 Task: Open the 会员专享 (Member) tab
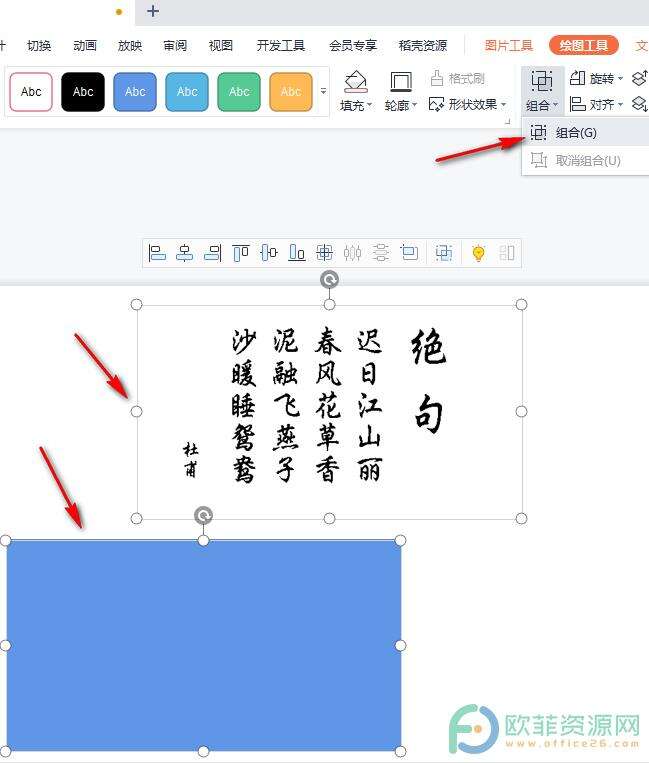tap(353, 46)
